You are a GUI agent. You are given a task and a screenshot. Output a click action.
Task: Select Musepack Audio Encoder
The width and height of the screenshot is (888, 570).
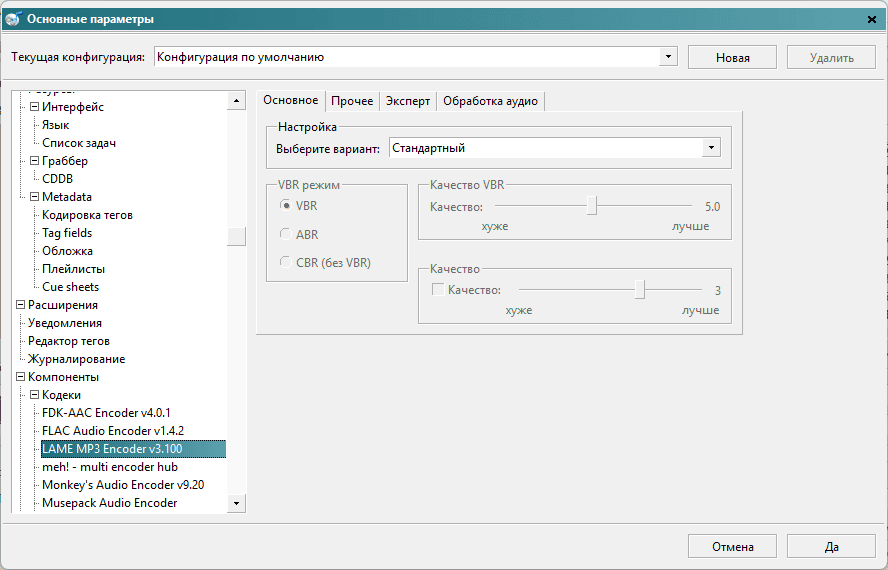(109, 503)
